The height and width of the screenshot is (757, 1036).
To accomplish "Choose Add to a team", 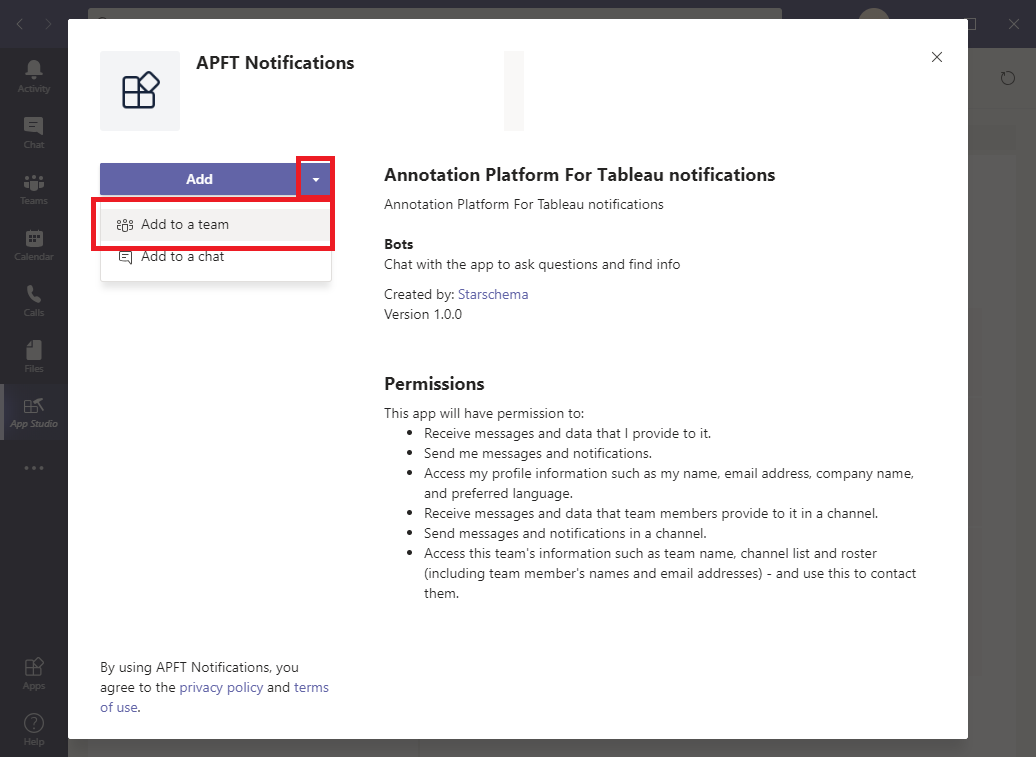I will [x=185, y=225].
